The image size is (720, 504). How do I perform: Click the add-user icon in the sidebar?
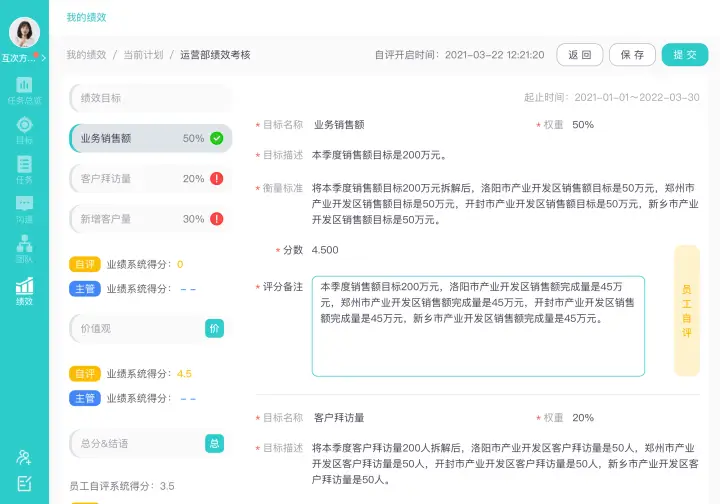(24, 457)
